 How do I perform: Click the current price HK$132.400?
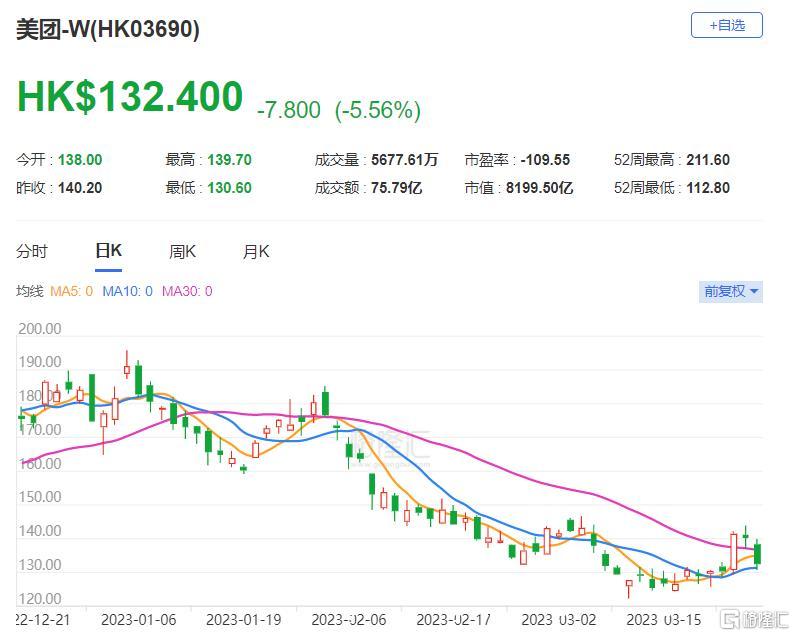(x=130, y=96)
